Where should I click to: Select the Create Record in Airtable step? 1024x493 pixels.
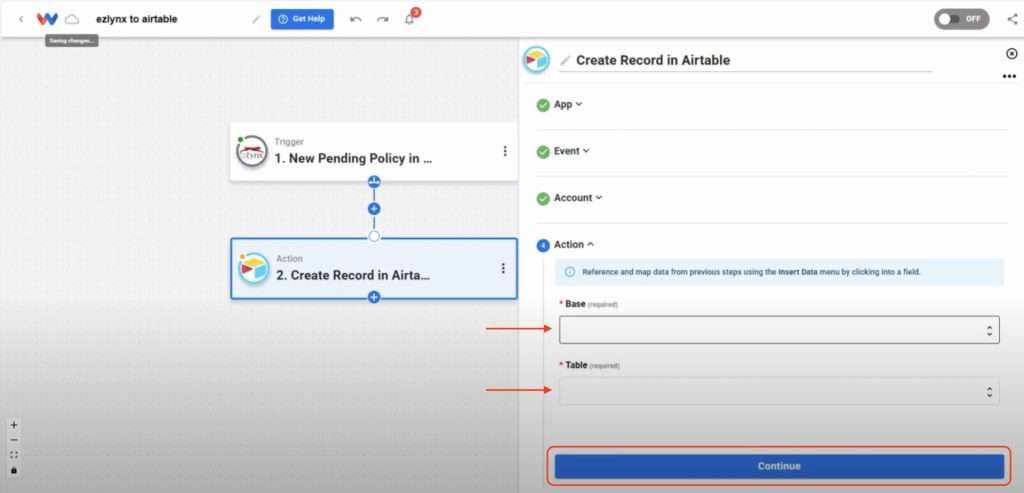pyautogui.click(x=374, y=268)
